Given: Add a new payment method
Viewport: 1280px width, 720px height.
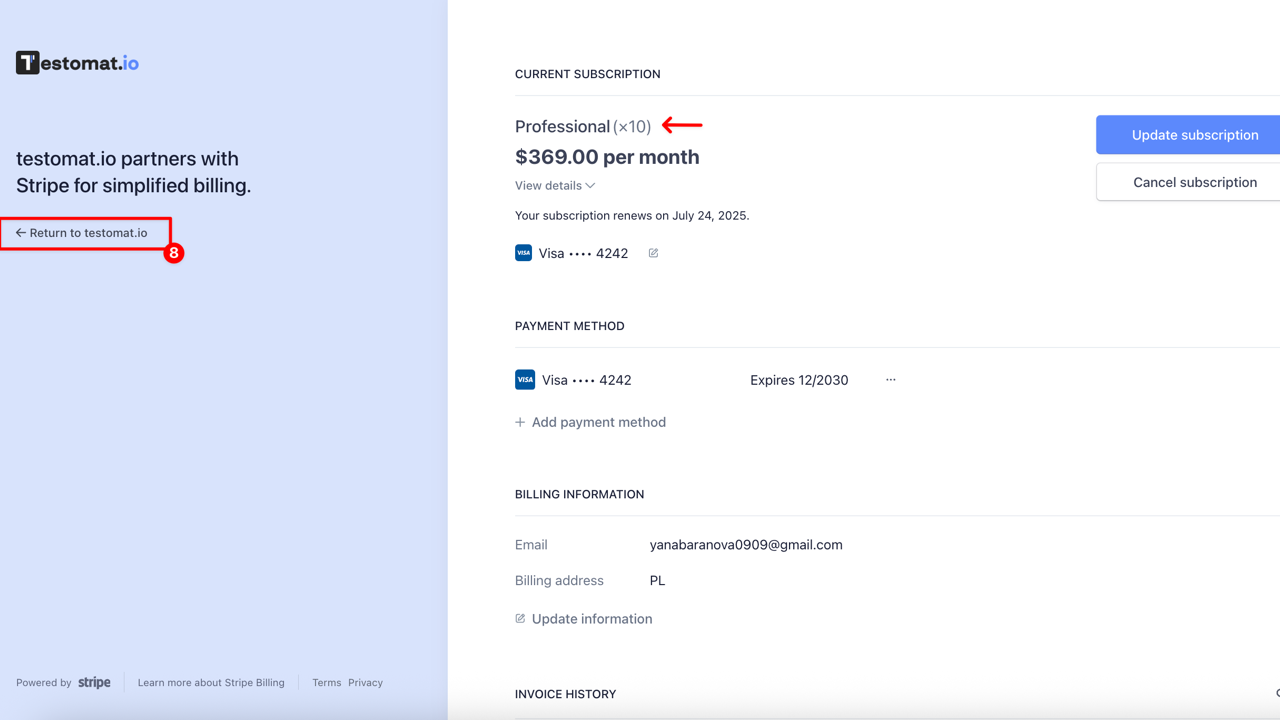Looking at the screenshot, I should click(x=599, y=422).
